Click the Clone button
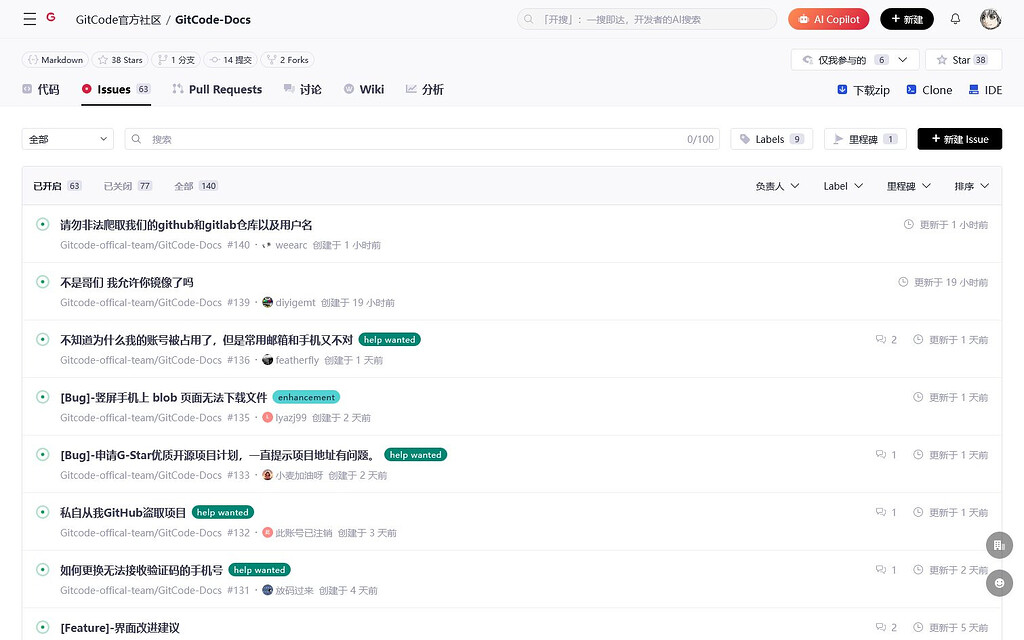The image size is (1024, 640). [929, 90]
